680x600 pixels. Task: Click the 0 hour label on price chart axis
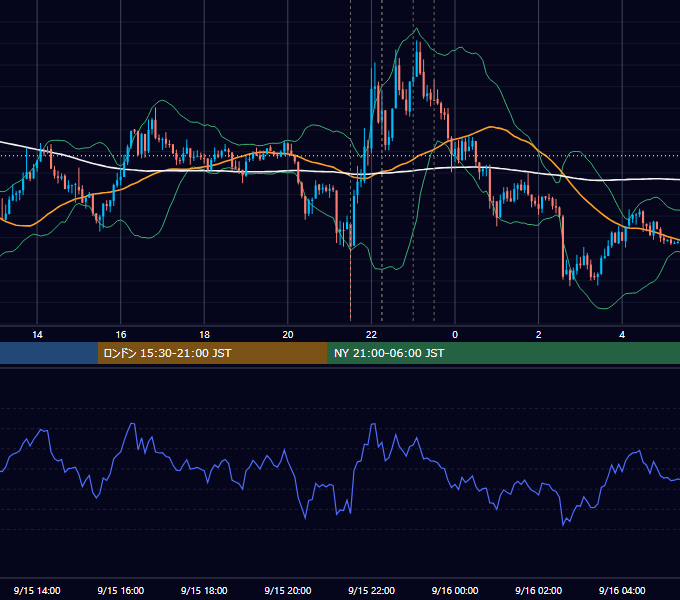(x=455, y=335)
